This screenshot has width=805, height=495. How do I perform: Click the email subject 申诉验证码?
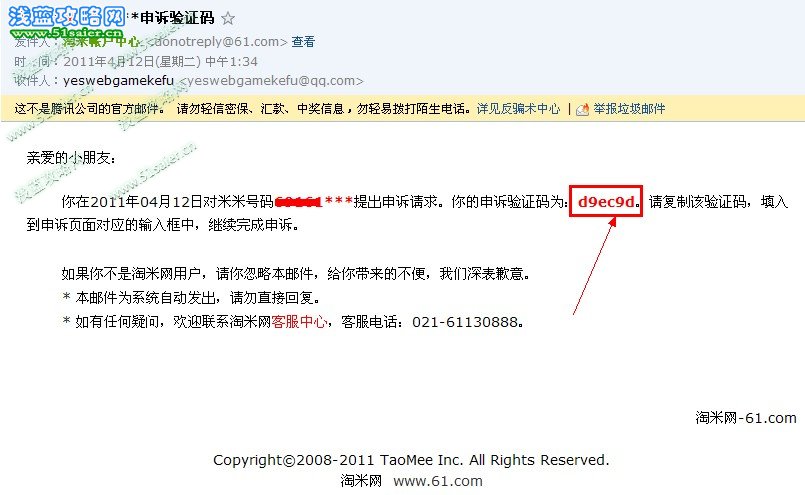[177, 18]
